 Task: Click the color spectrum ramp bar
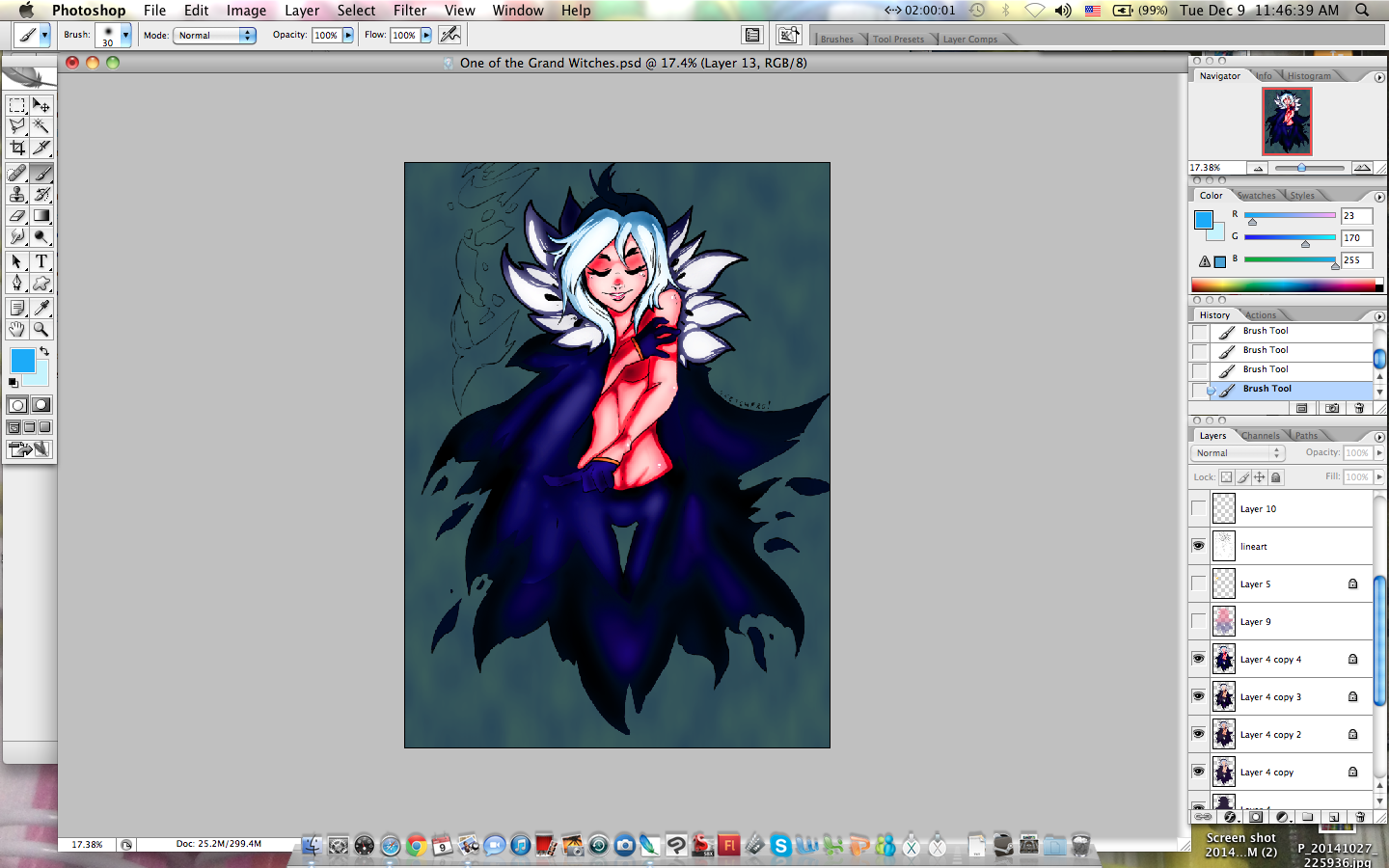[1287, 285]
